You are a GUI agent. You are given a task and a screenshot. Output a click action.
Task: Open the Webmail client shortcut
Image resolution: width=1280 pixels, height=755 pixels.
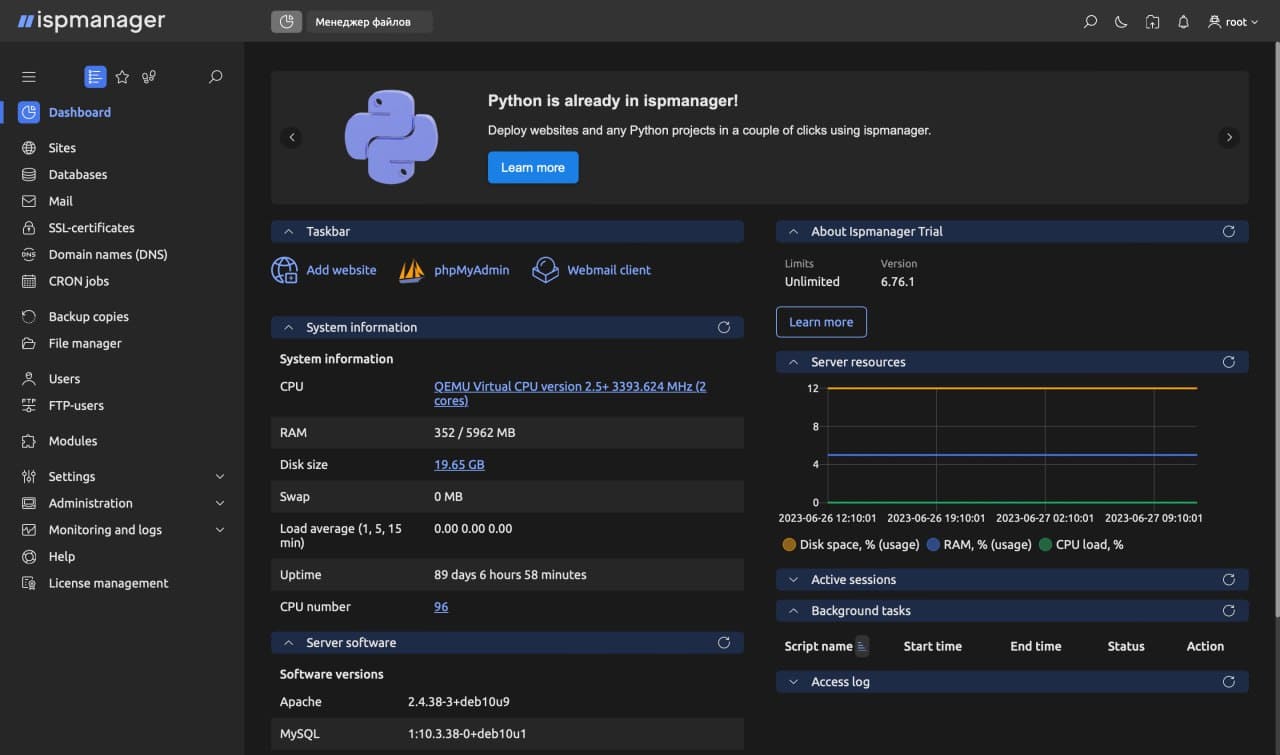click(591, 270)
